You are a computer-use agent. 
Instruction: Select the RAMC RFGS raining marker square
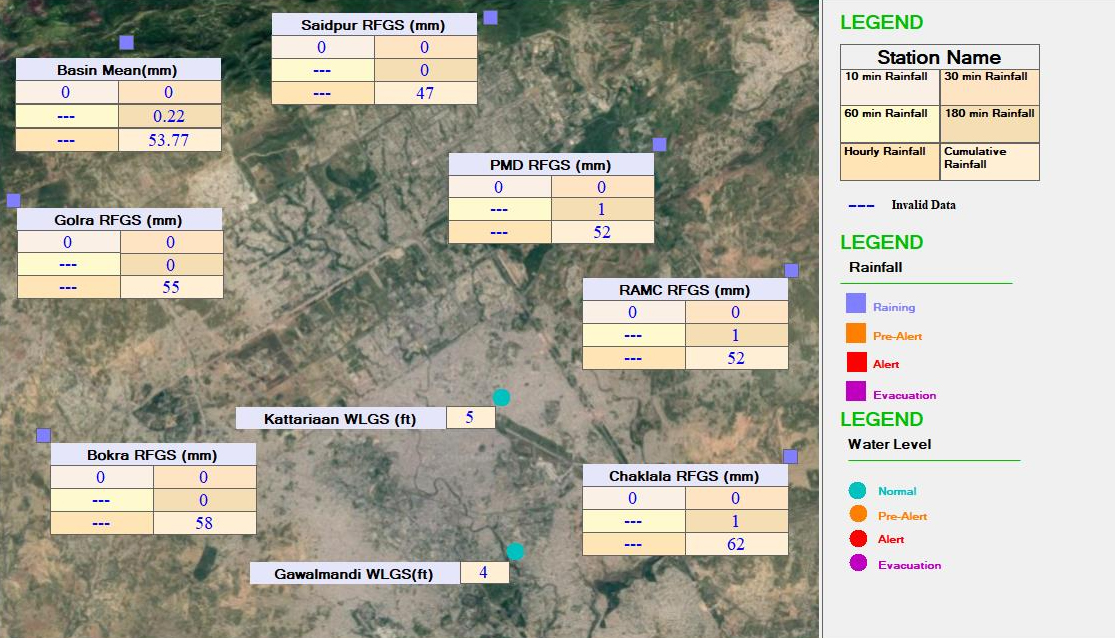tap(791, 270)
